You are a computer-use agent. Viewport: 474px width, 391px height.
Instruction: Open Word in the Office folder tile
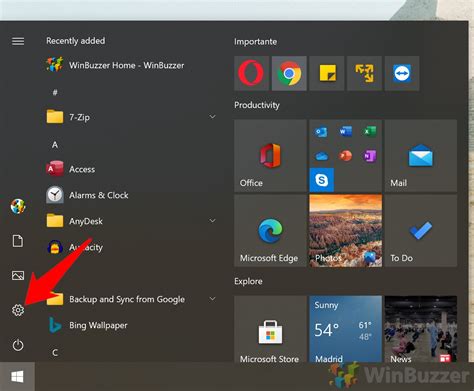point(345,131)
